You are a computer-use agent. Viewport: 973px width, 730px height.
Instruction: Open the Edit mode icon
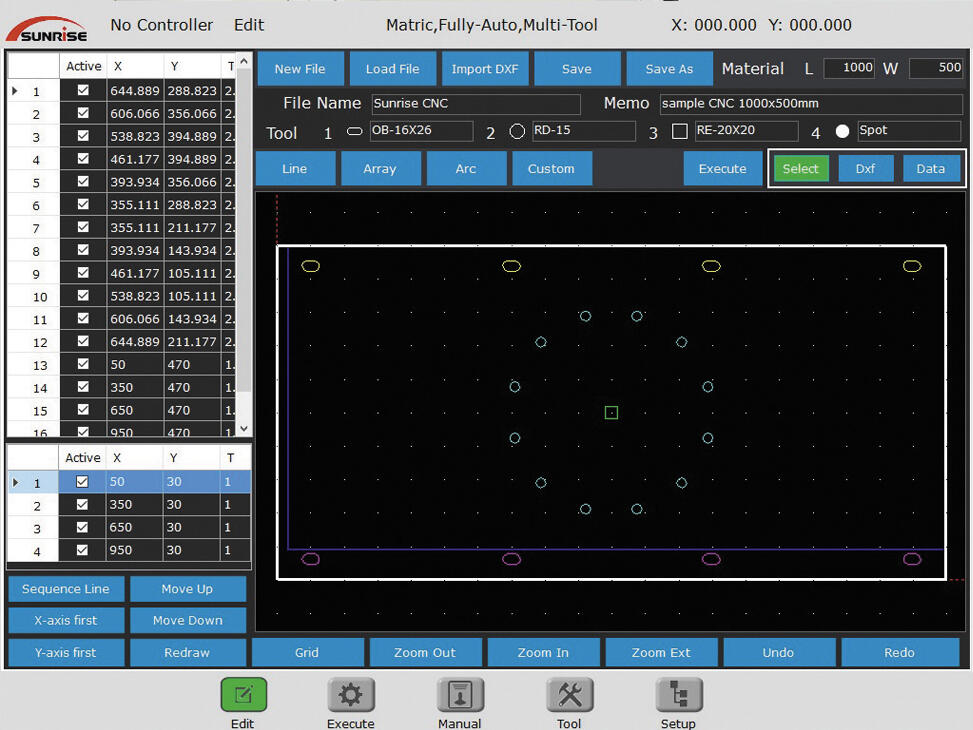[x=243, y=695]
